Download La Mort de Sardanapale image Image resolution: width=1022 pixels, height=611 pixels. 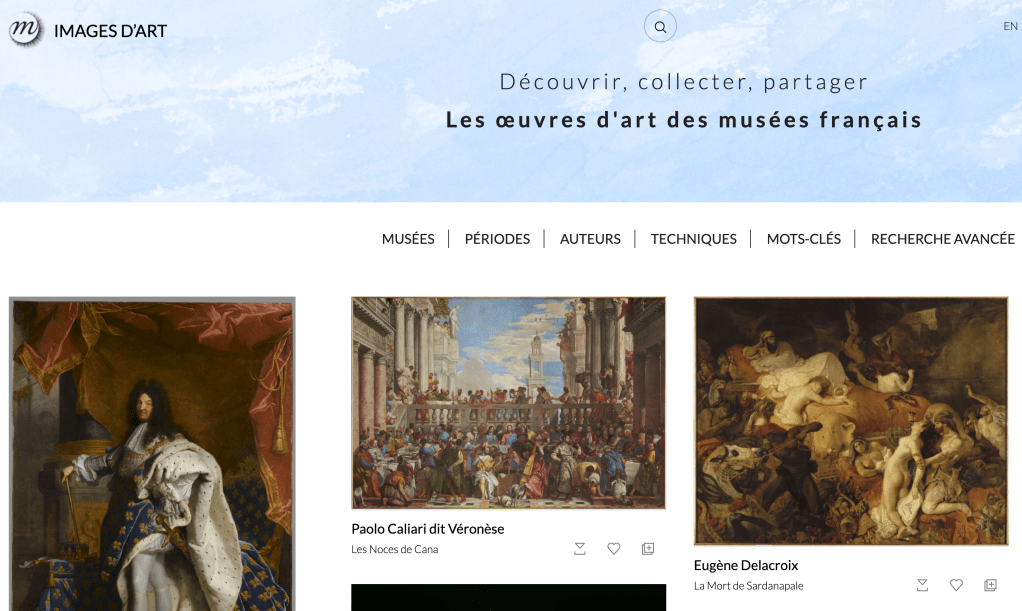click(922, 585)
